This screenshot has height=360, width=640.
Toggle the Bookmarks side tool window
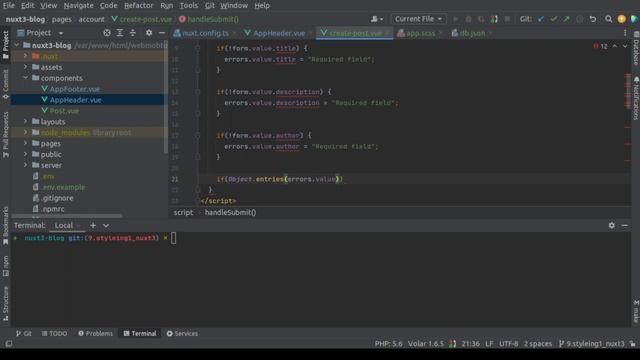pyautogui.click(x=5, y=226)
